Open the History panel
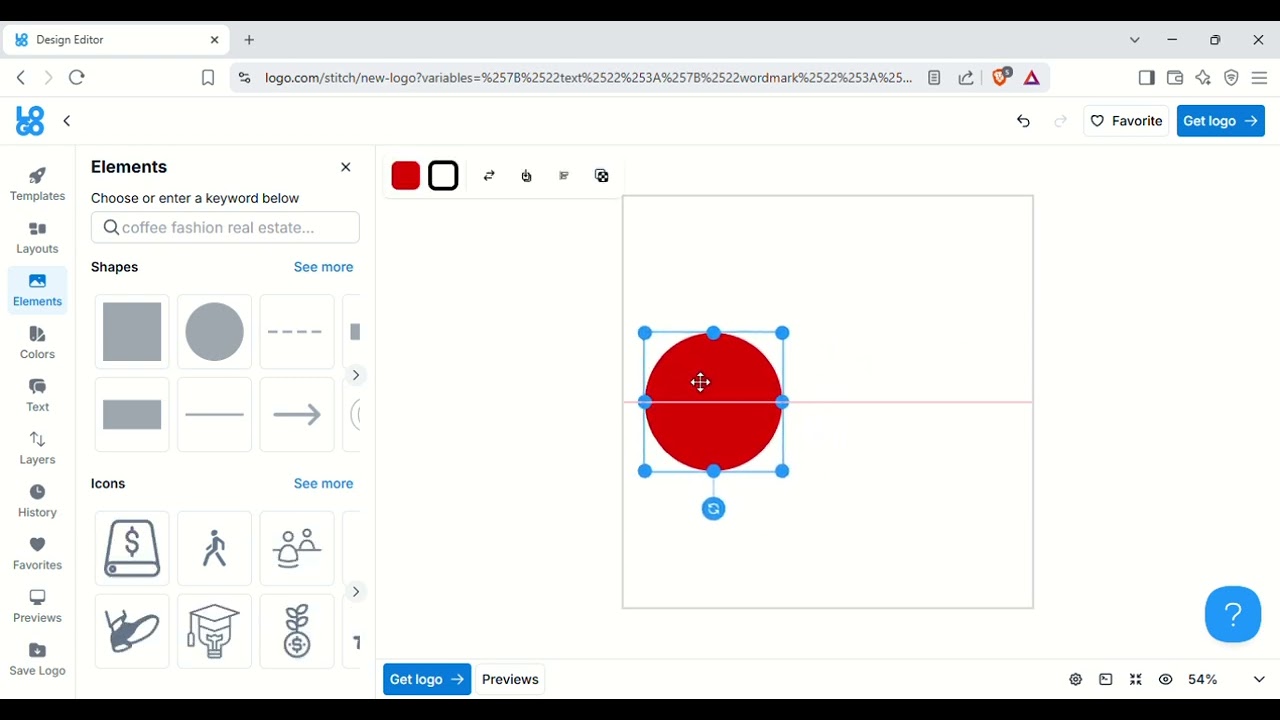This screenshot has width=1280, height=720. tap(38, 501)
